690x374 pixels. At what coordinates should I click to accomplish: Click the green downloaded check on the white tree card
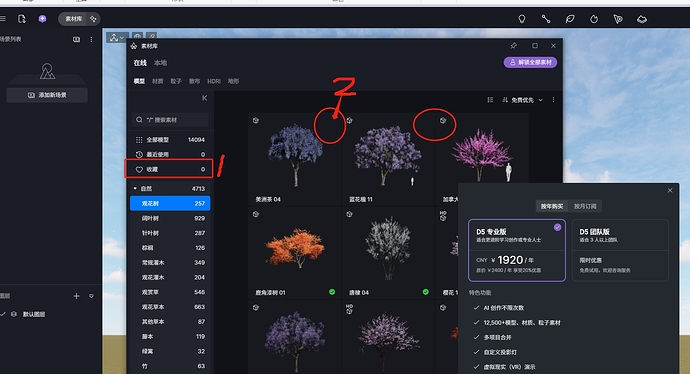tap(426, 292)
